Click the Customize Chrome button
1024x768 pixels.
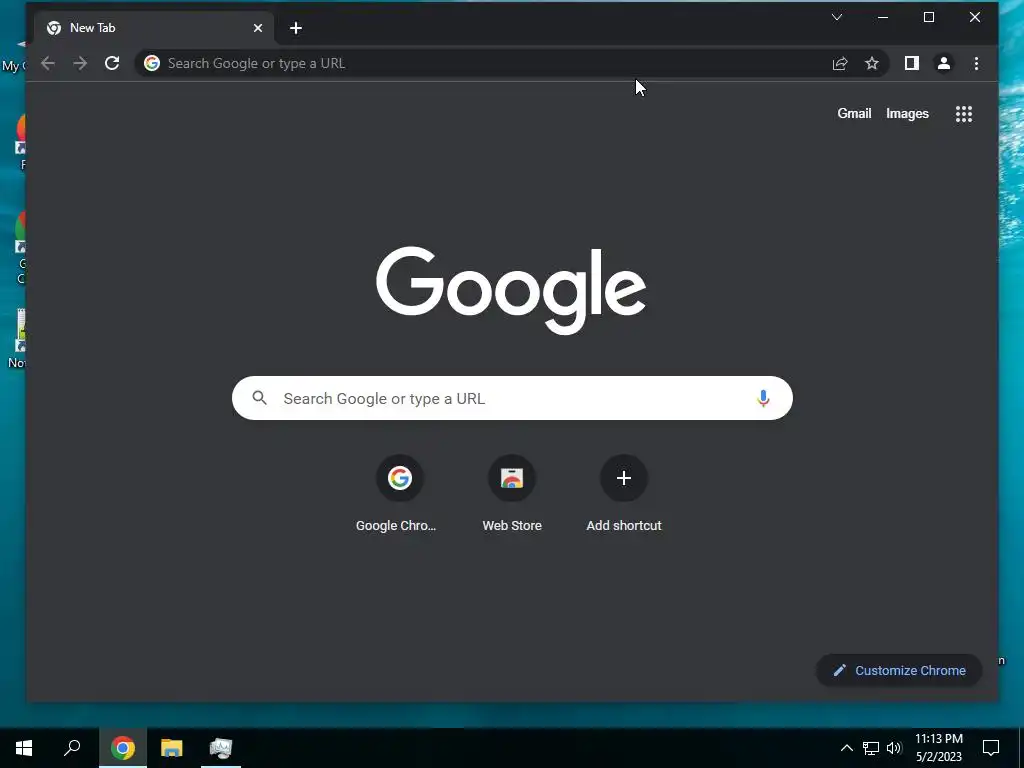click(899, 671)
